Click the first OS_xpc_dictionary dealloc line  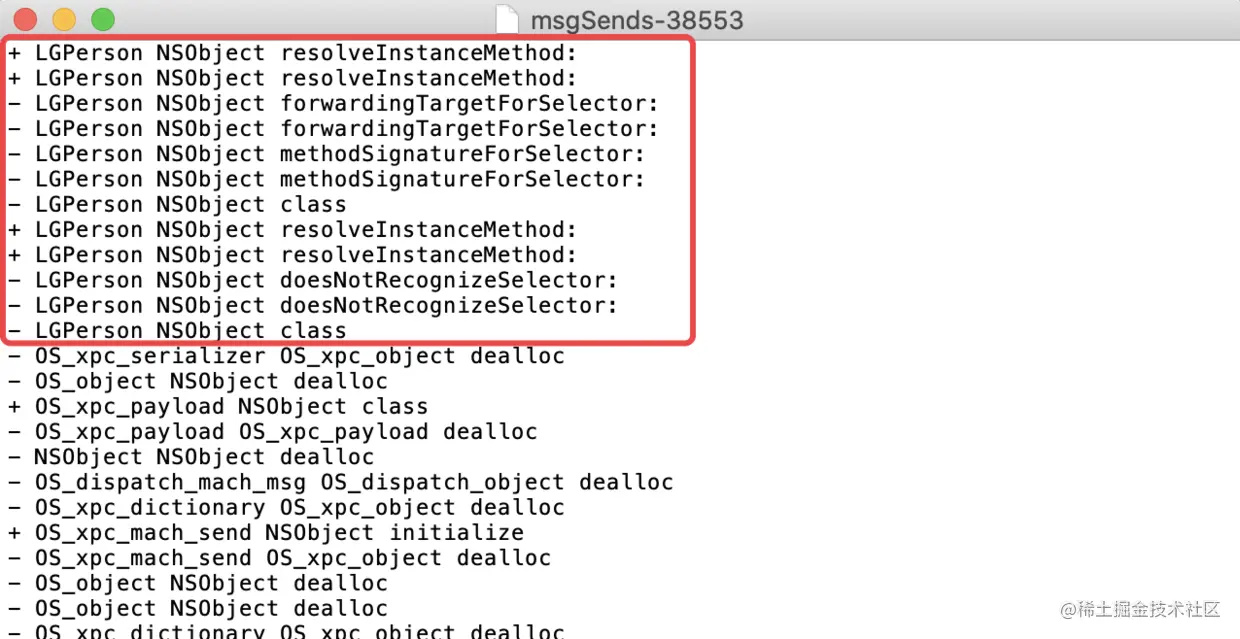point(286,508)
